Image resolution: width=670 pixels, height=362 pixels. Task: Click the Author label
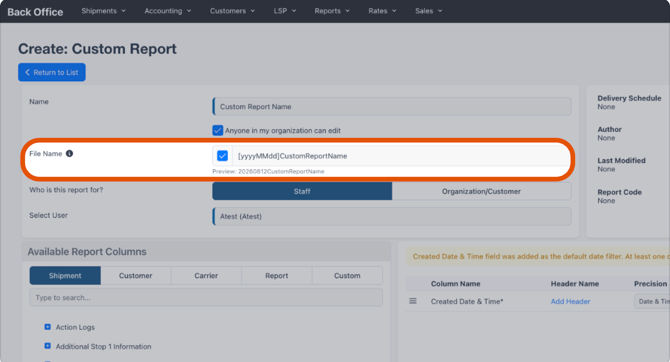tap(609, 129)
